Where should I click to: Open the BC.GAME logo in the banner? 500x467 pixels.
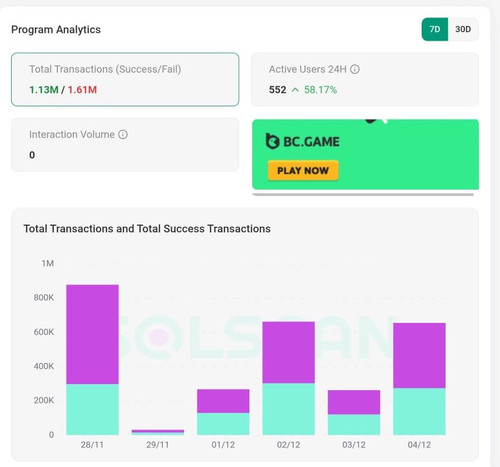(302, 141)
